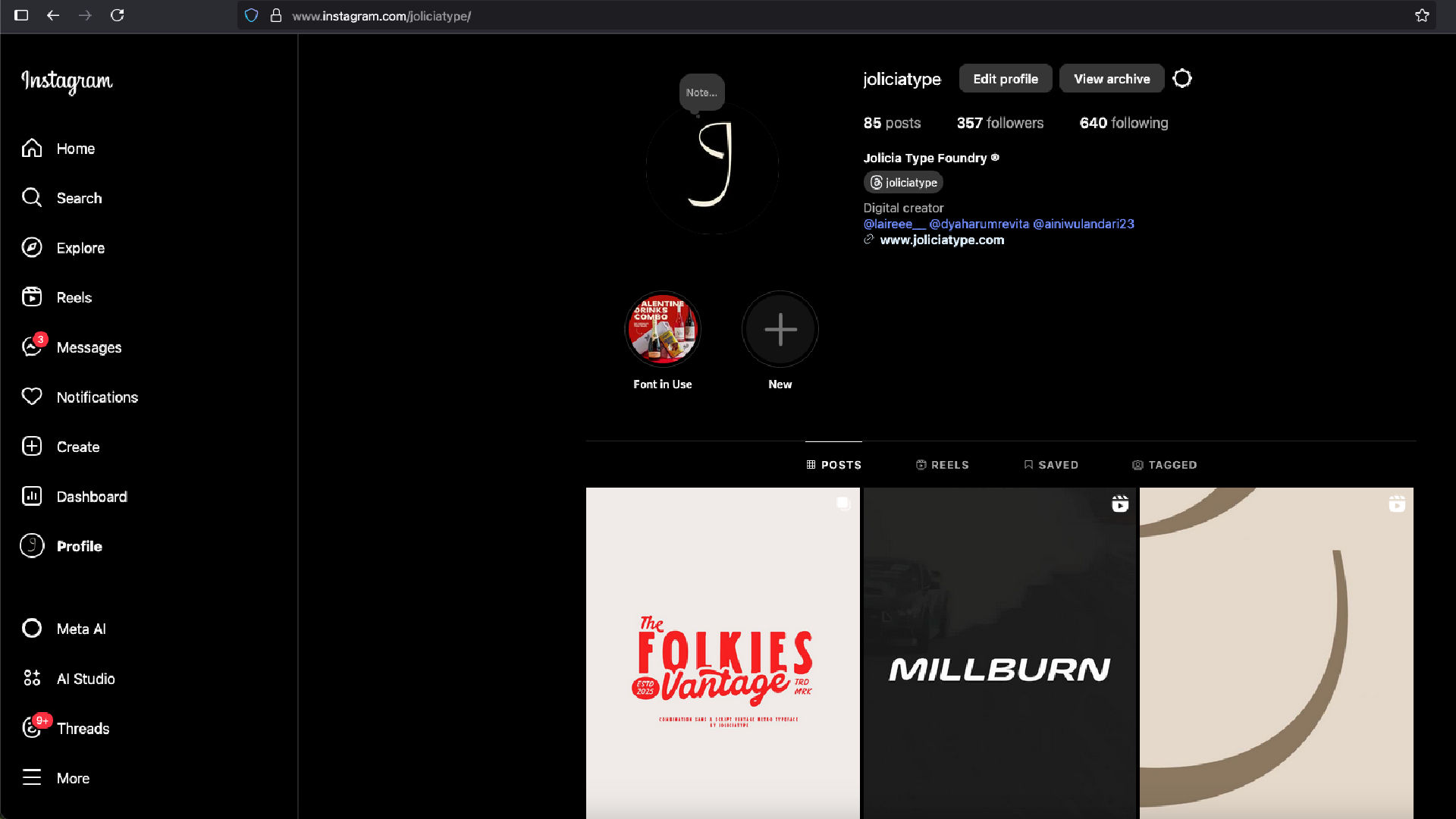Click the Notifications label in sidebar
1456x819 pixels.
click(x=97, y=397)
